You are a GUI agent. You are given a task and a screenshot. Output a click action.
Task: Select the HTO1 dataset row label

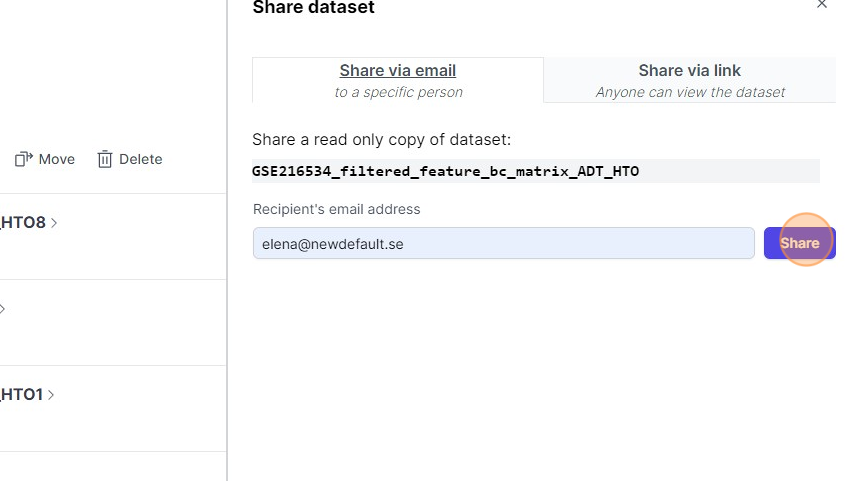pos(21,395)
